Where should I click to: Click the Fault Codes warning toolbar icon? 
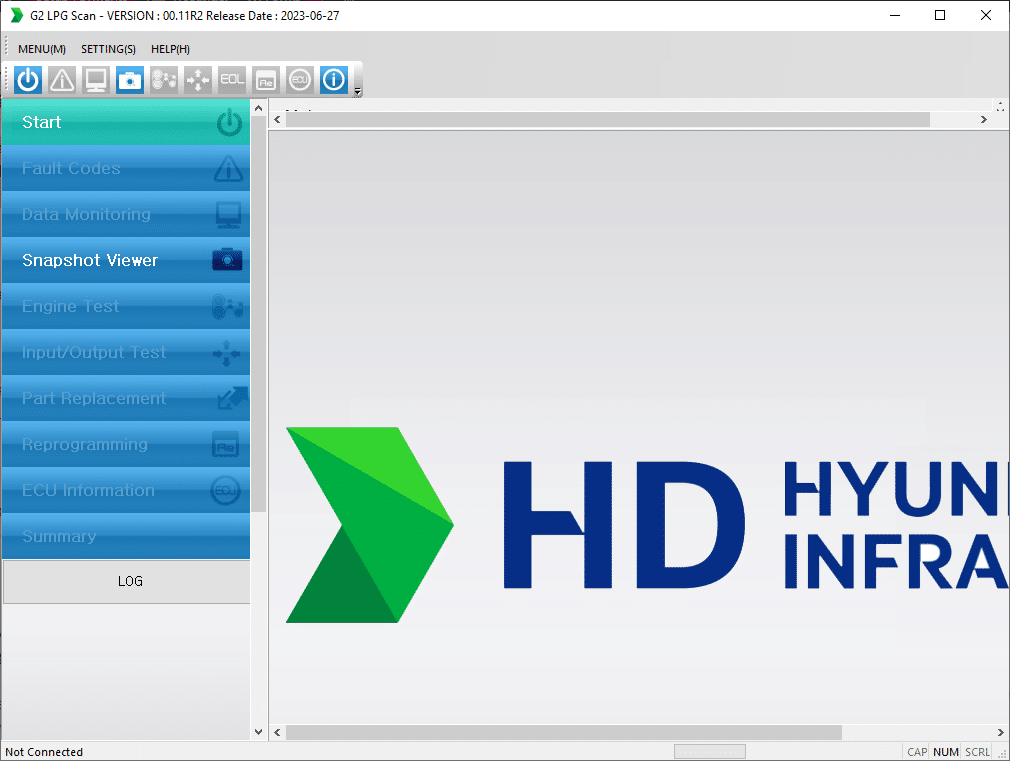62,80
